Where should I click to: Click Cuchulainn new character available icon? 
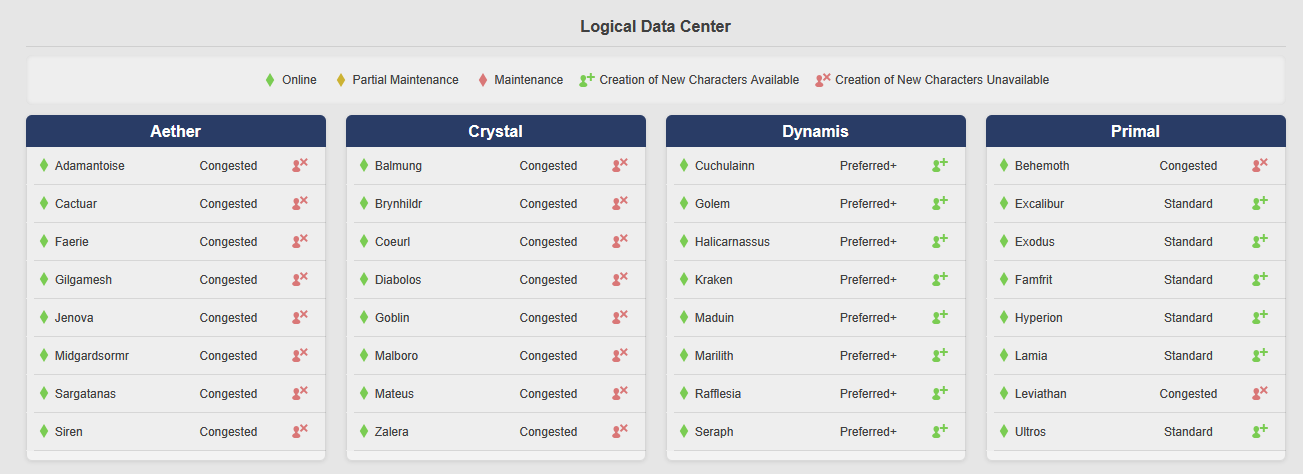pyautogui.click(x=940, y=166)
